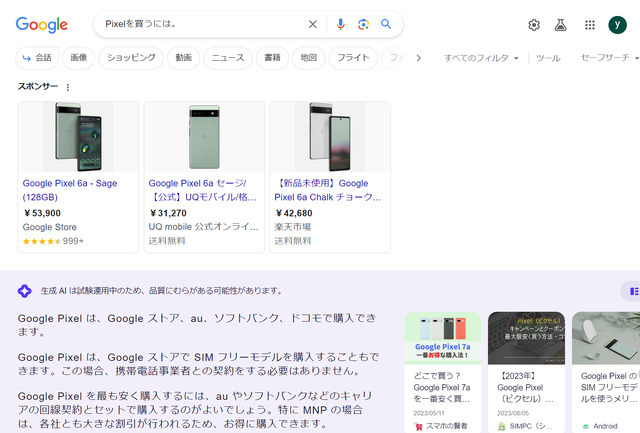
Task: Click the Android source label
Action: pyautogui.click(x=599, y=426)
